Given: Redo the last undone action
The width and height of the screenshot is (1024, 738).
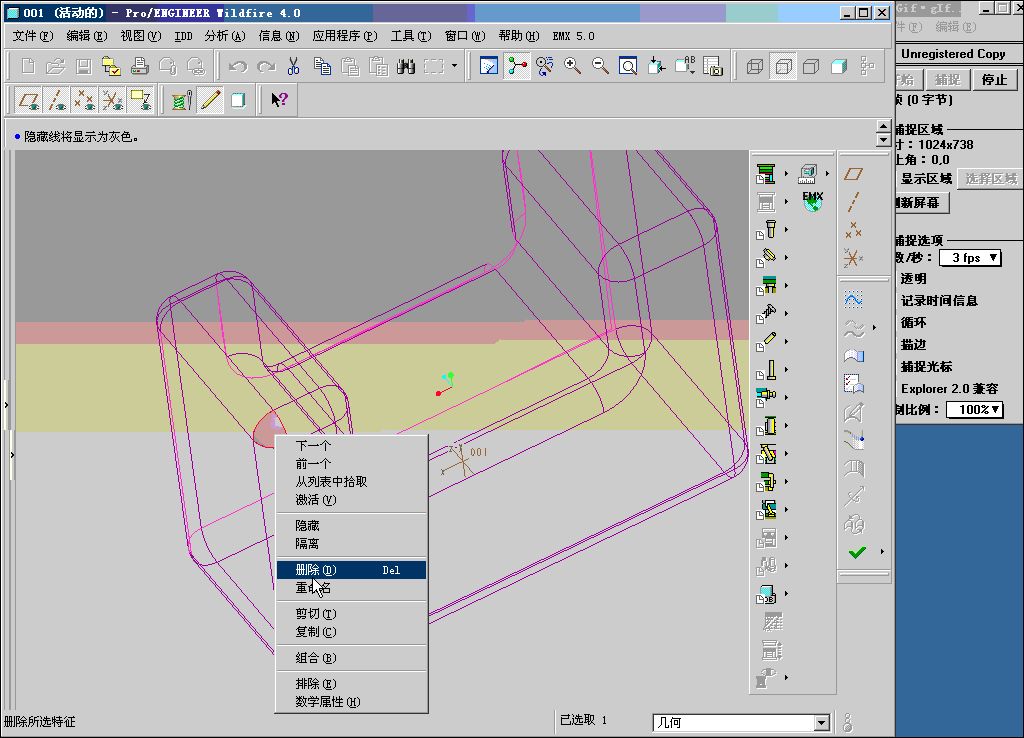Looking at the screenshot, I should pos(266,66).
